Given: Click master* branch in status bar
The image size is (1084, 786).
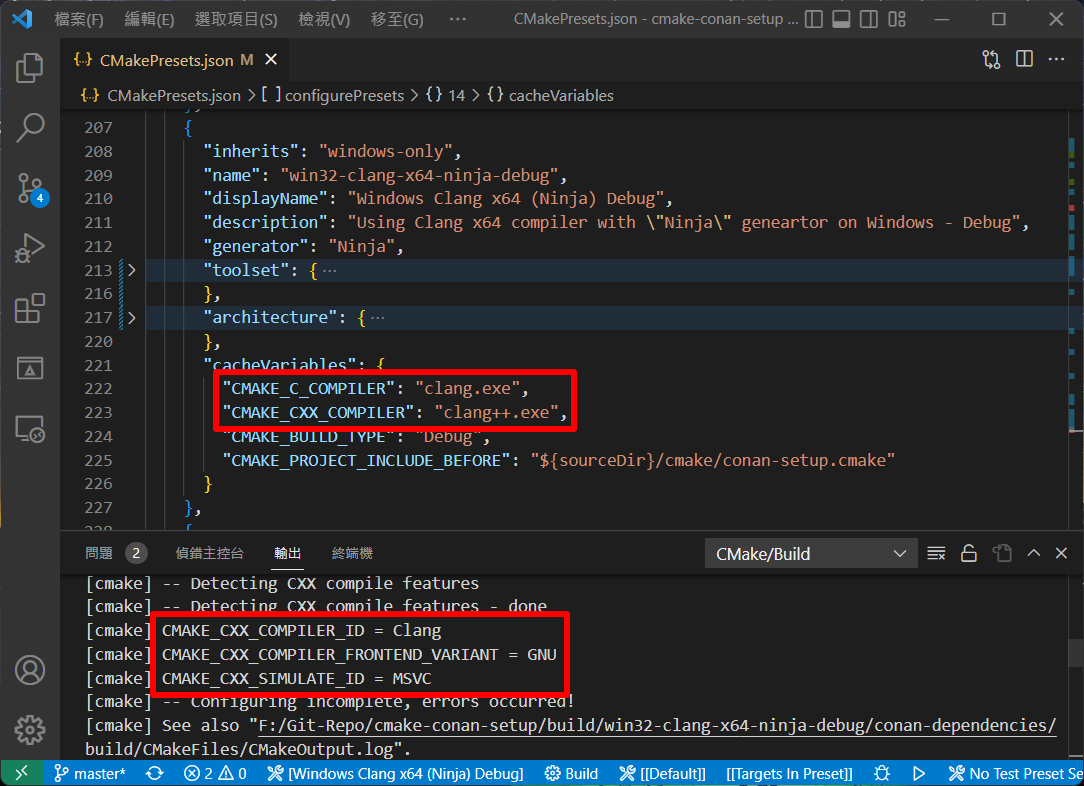Looking at the screenshot, I should 91,774.
